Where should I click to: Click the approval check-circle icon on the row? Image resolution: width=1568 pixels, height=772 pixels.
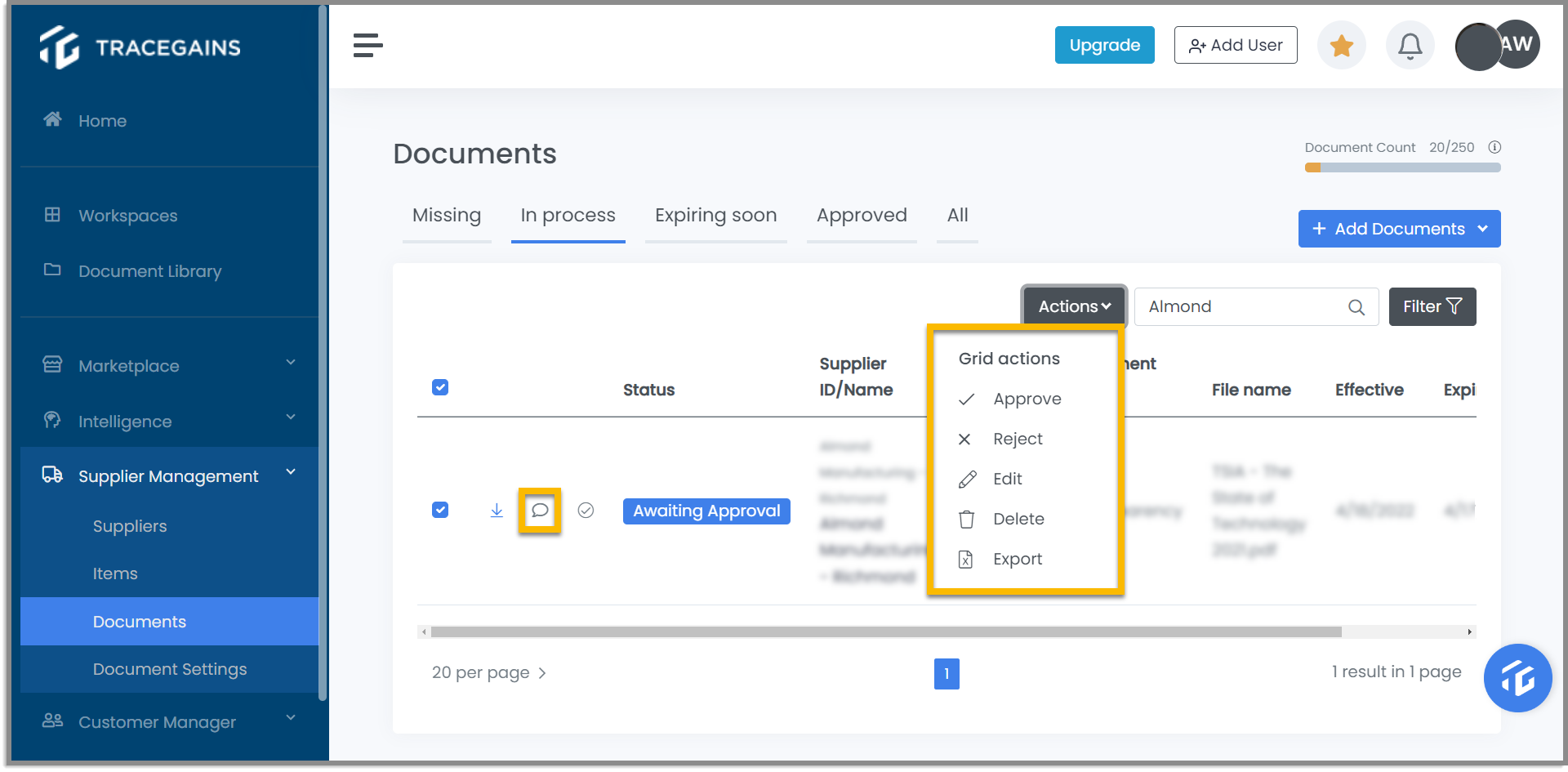pos(586,511)
